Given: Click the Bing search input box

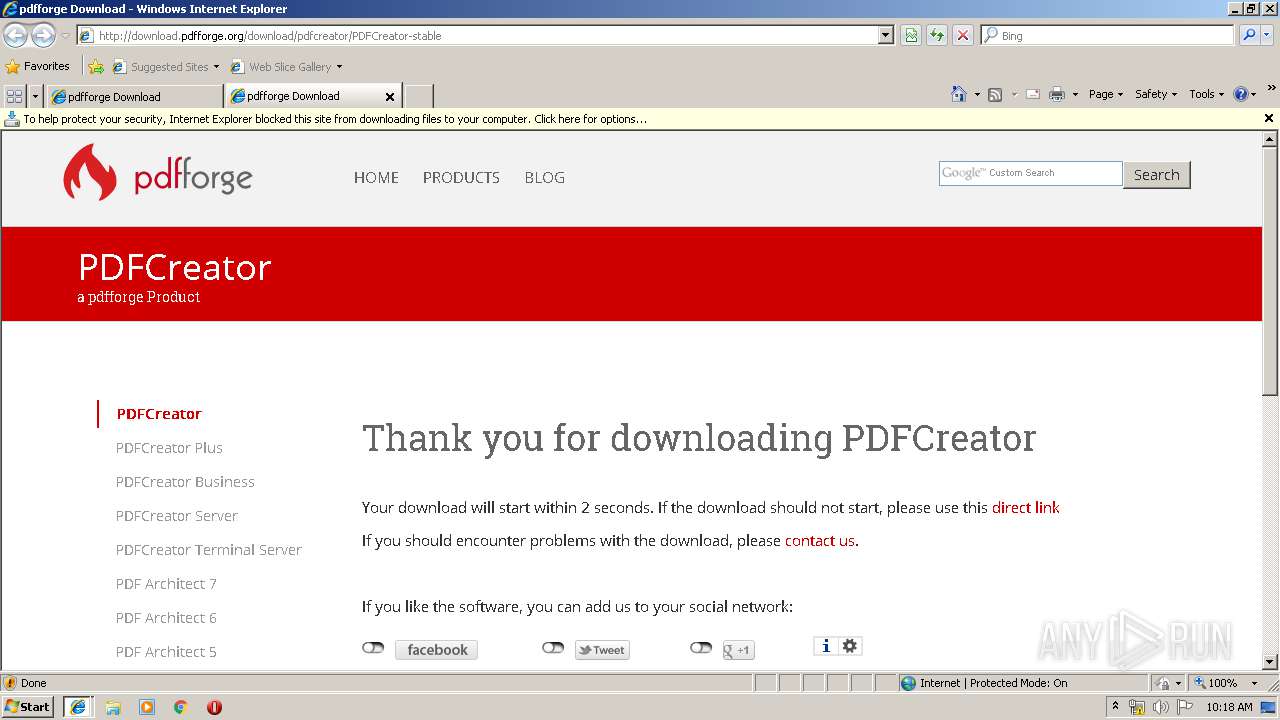Looking at the screenshot, I should tap(1108, 35).
